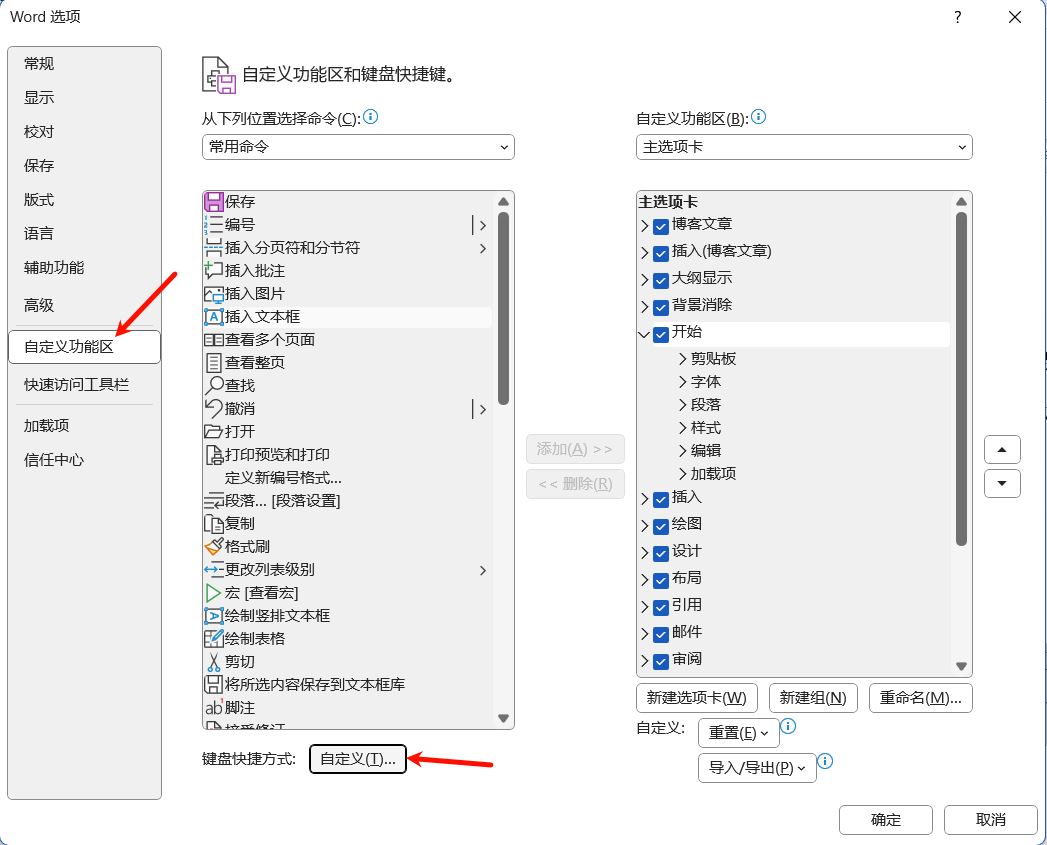
Task: Open the 重置(E) dropdown button
Action: coord(739,733)
